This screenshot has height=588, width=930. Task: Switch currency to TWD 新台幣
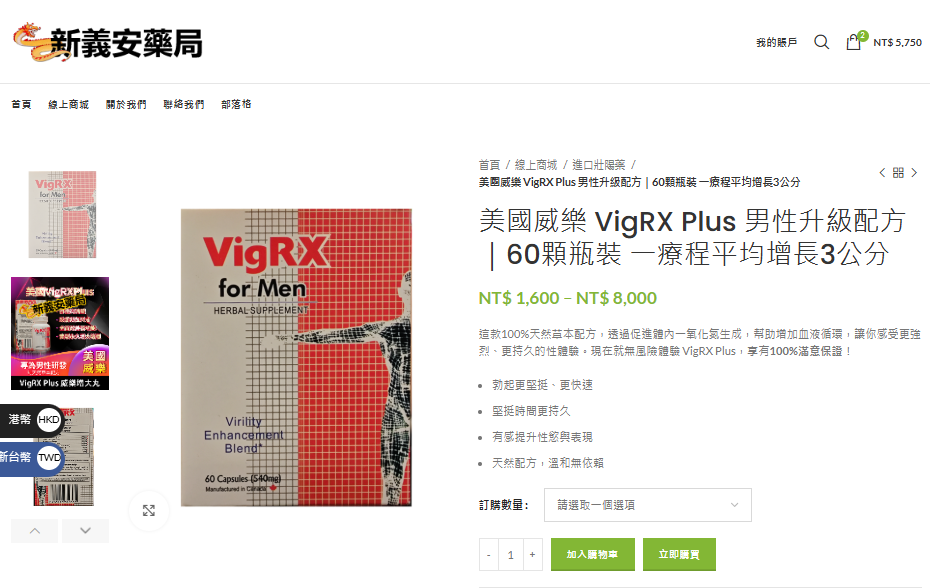click(x=31, y=457)
